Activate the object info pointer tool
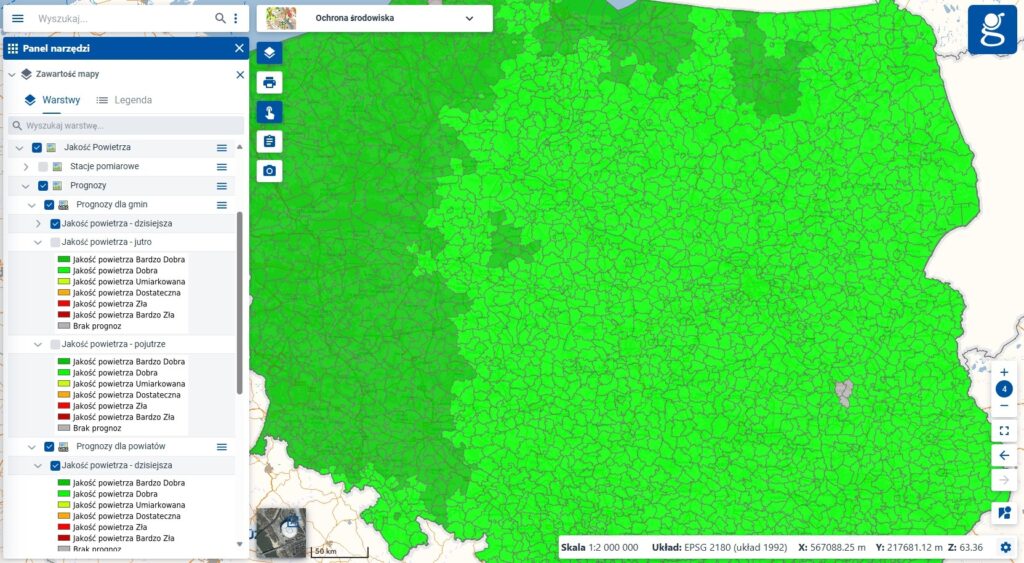 pyautogui.click(x=269, y=112)
